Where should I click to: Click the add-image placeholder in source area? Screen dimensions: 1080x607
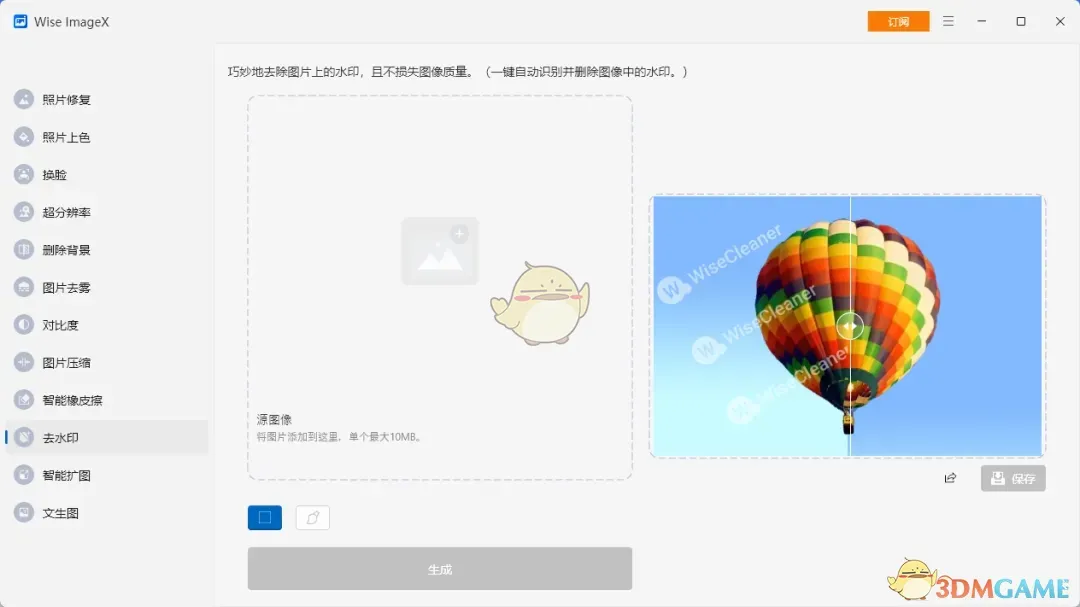(x=440, y=251)
